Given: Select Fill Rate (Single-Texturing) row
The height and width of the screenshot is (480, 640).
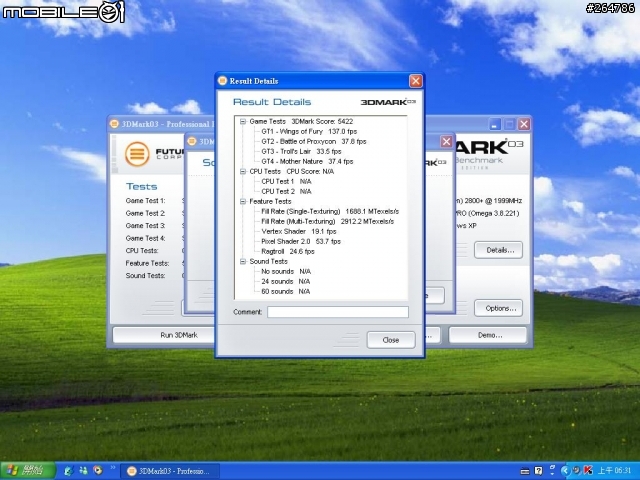Looking at the screenshot, I should click(330, 211).
